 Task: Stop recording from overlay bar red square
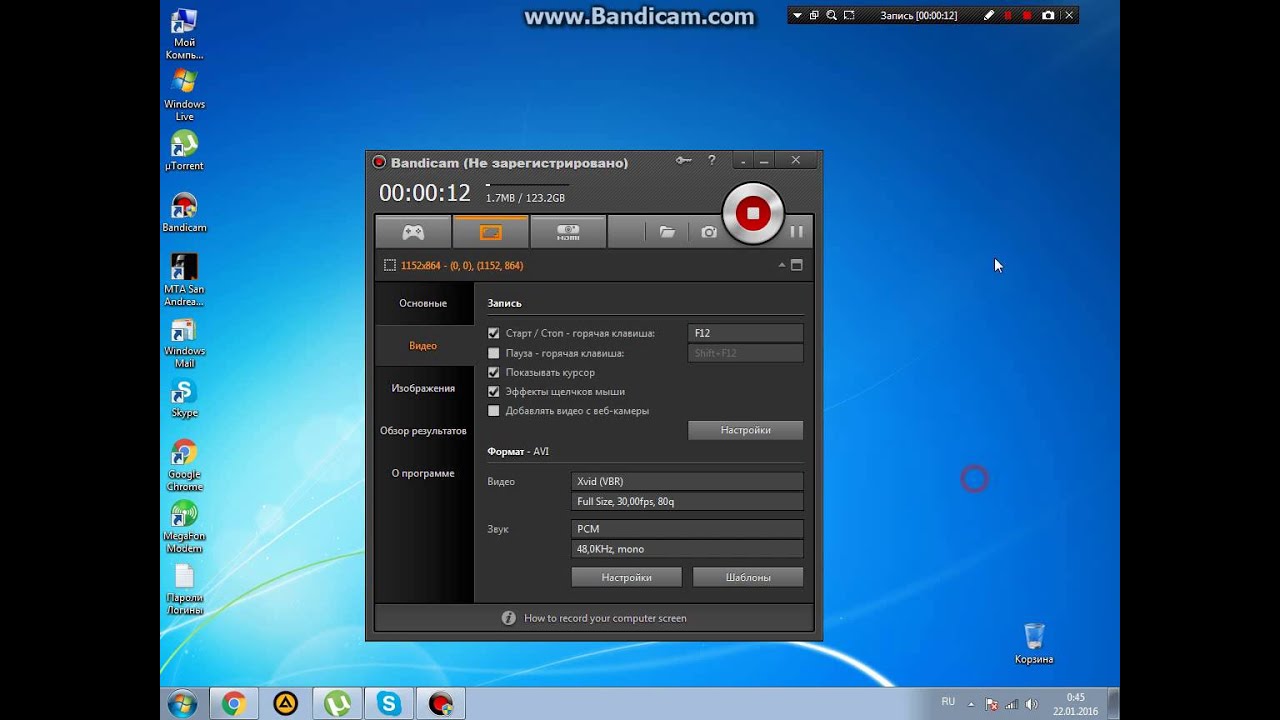(x=1027, y=16)
